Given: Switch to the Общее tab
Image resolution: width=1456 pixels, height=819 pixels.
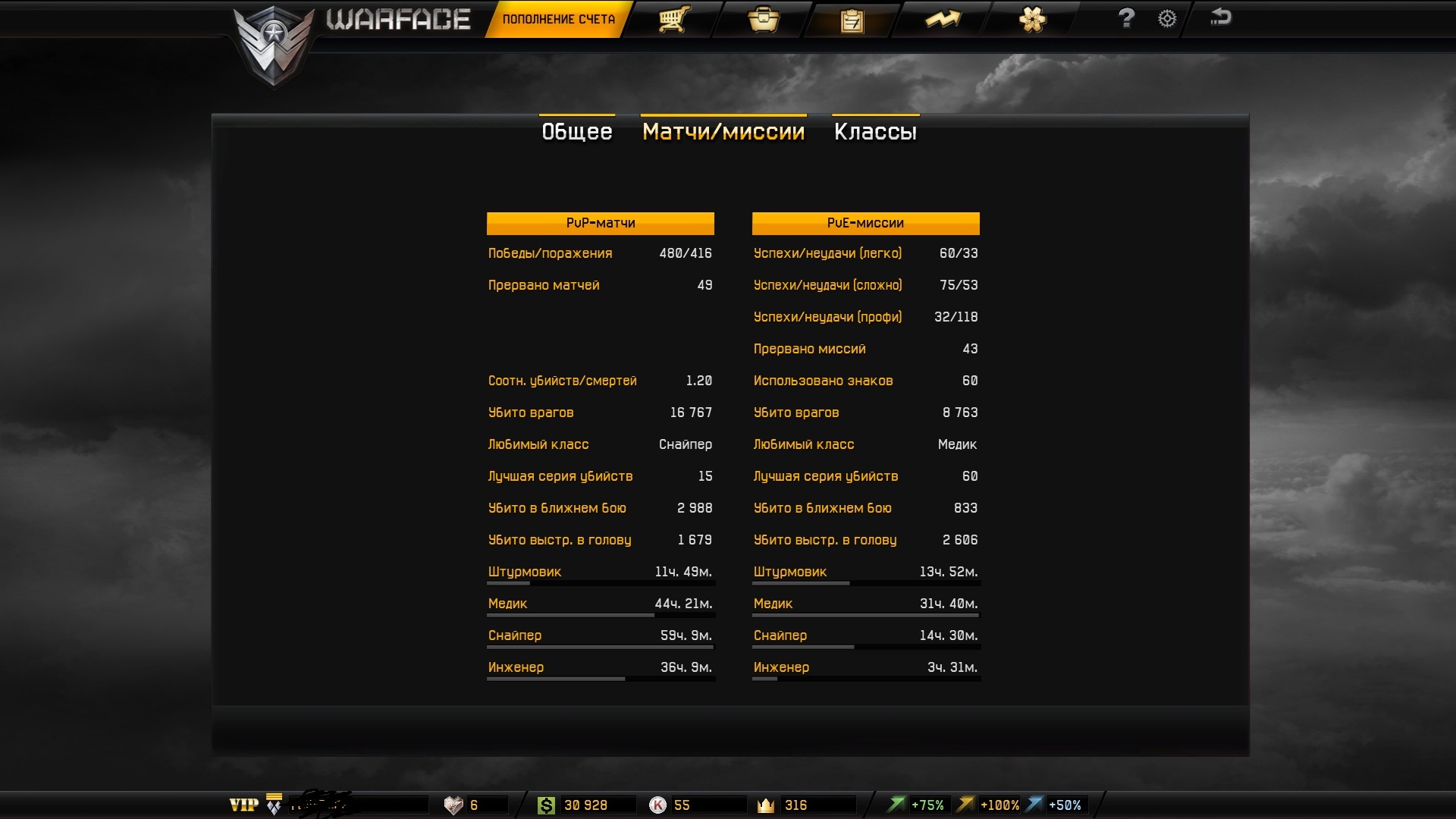Looking at the screenshot, I should tap(576, 131).
